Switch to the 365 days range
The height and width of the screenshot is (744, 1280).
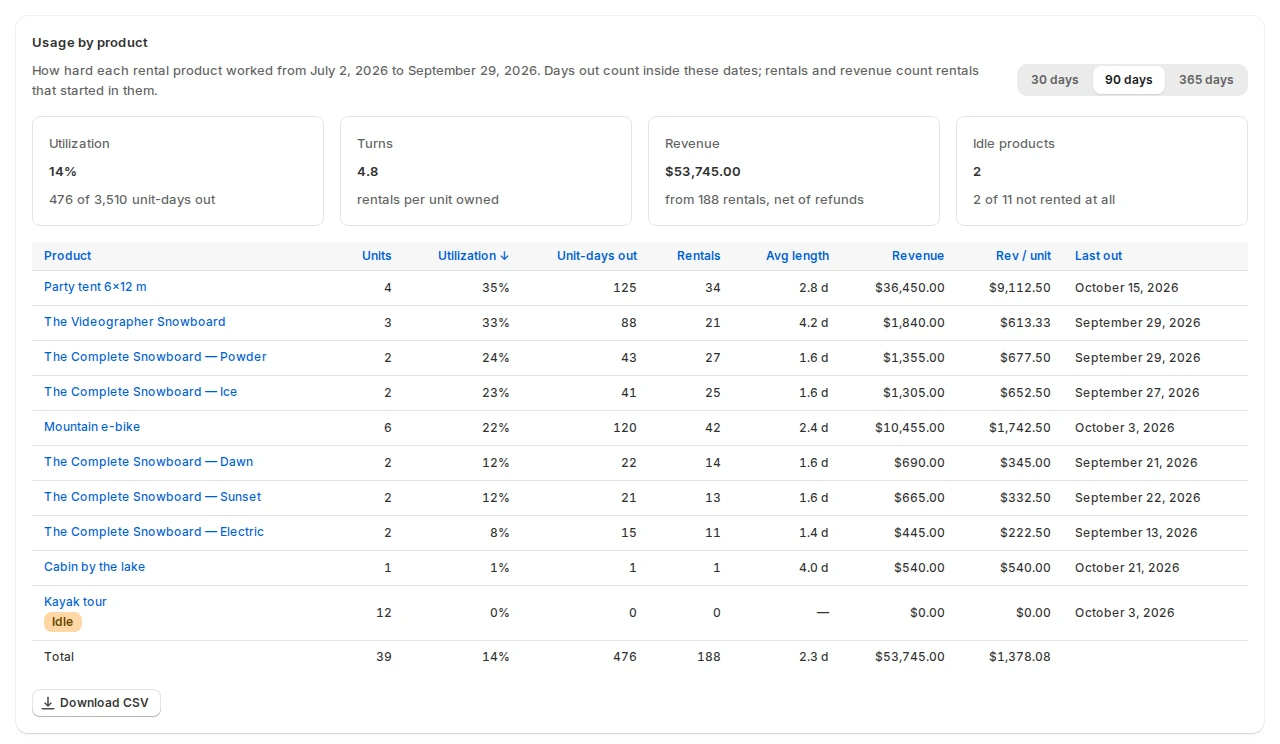click(1206, 80)
